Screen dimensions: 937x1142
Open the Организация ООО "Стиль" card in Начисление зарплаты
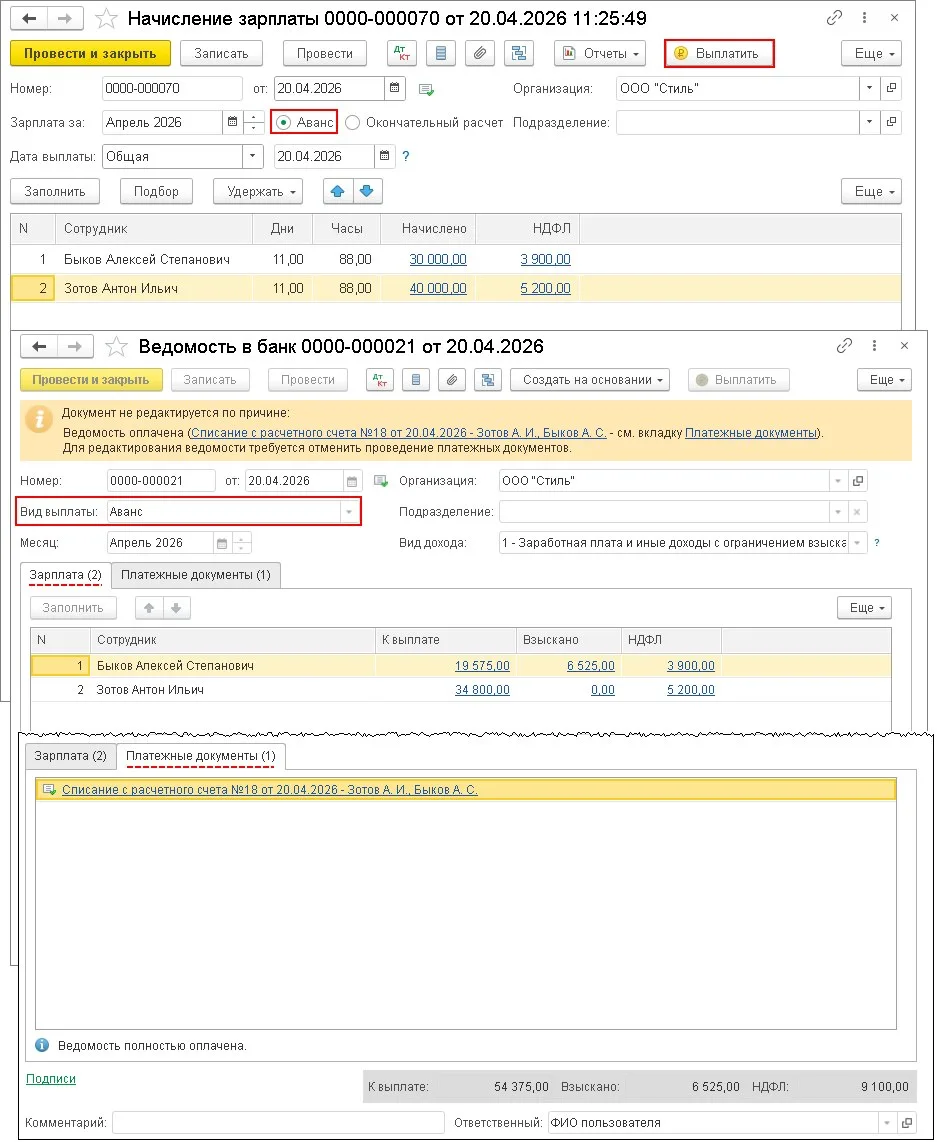(x=891, y=88)
